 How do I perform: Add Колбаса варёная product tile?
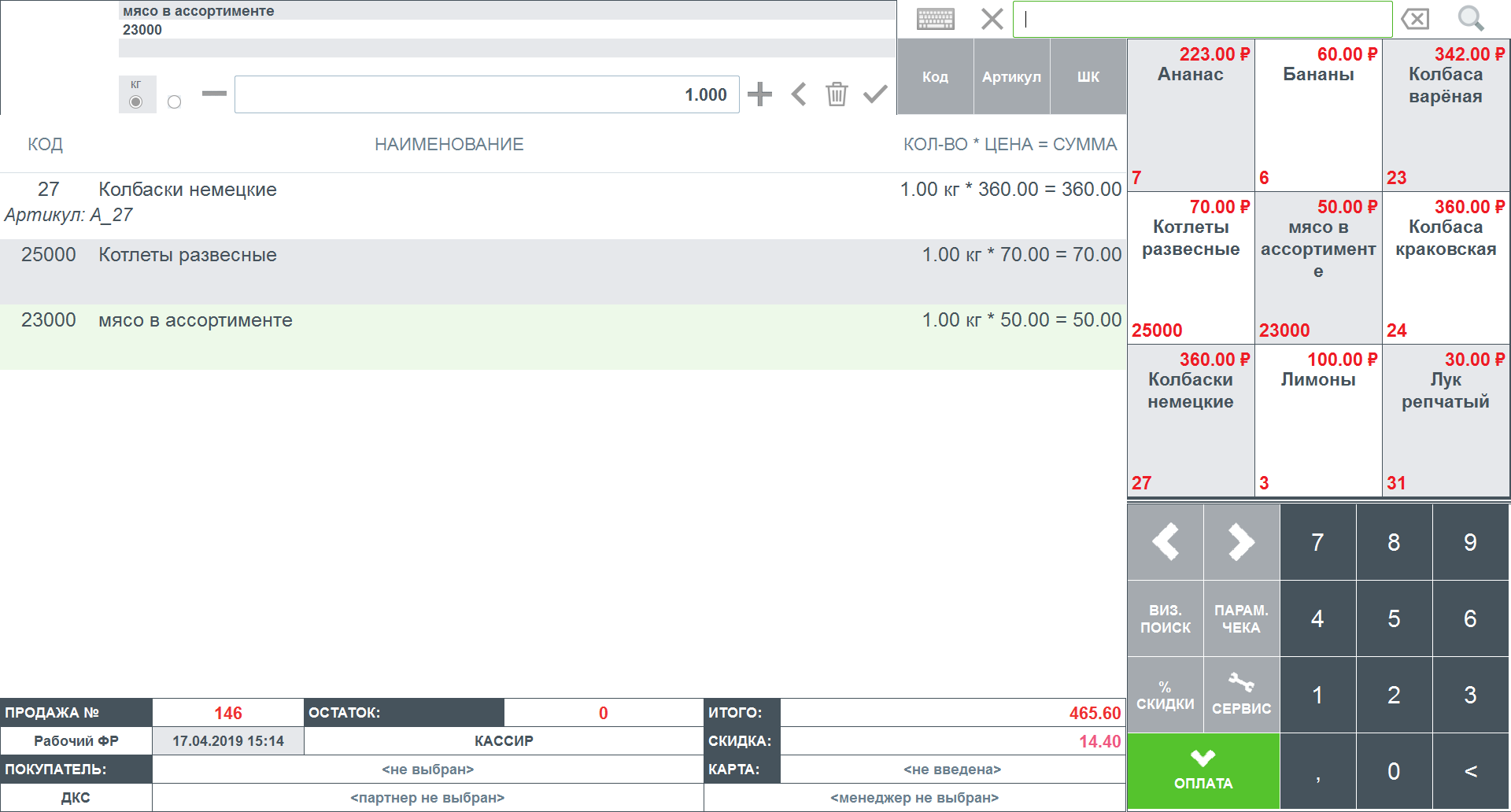[x=1446, y=115]
